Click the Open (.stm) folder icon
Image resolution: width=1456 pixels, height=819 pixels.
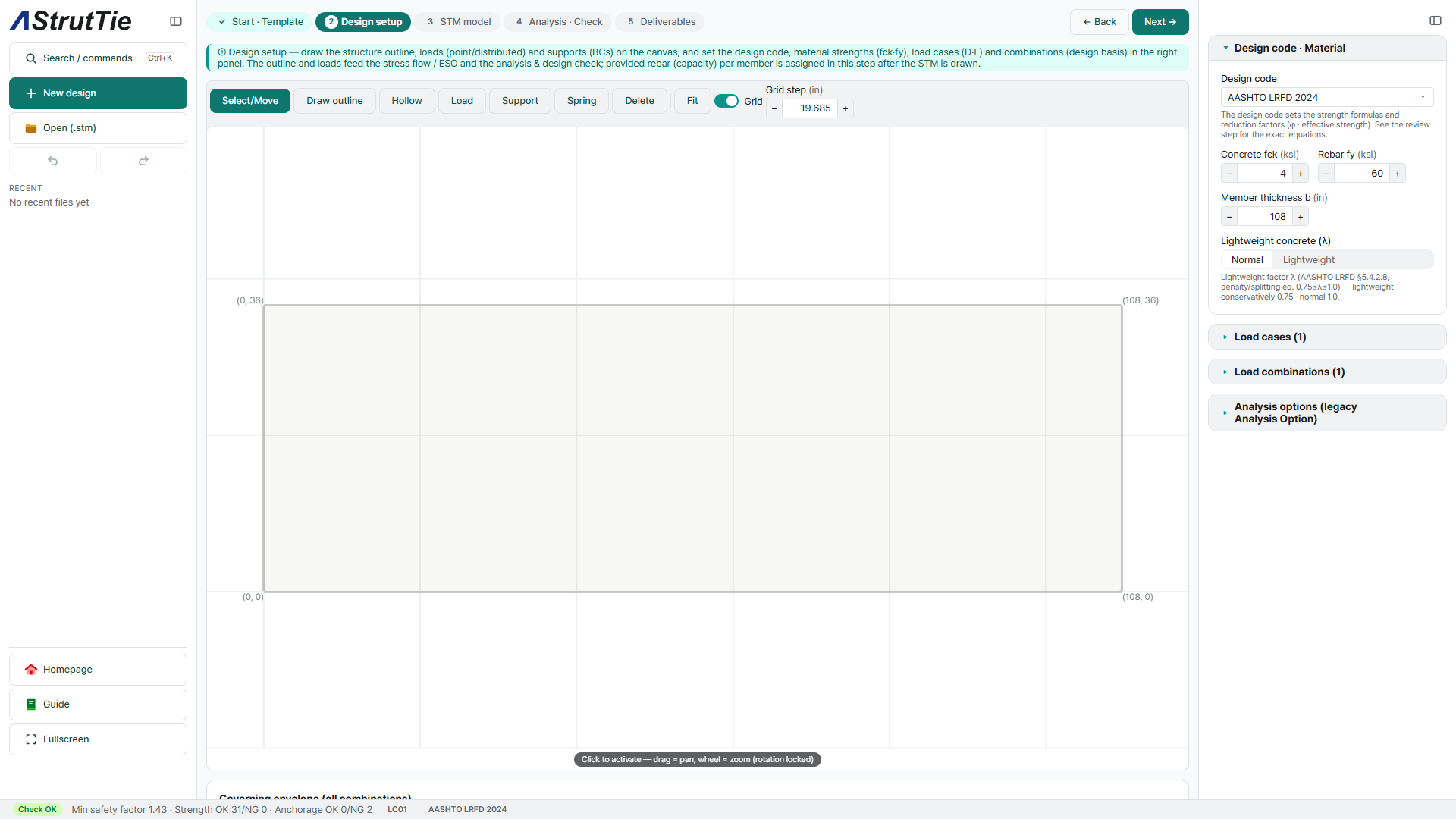pos(31,128)
